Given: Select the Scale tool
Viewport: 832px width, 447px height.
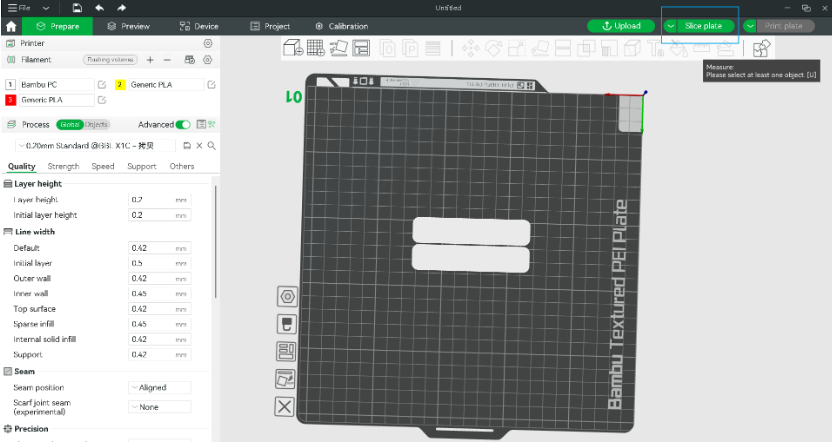Looking at the screenshot, I should (516, 49).
